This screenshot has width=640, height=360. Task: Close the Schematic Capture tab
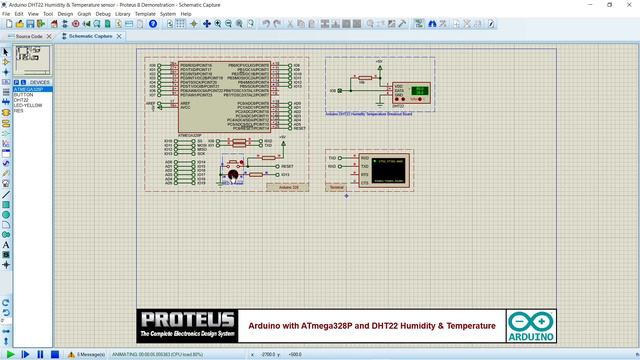click(119, 36)
